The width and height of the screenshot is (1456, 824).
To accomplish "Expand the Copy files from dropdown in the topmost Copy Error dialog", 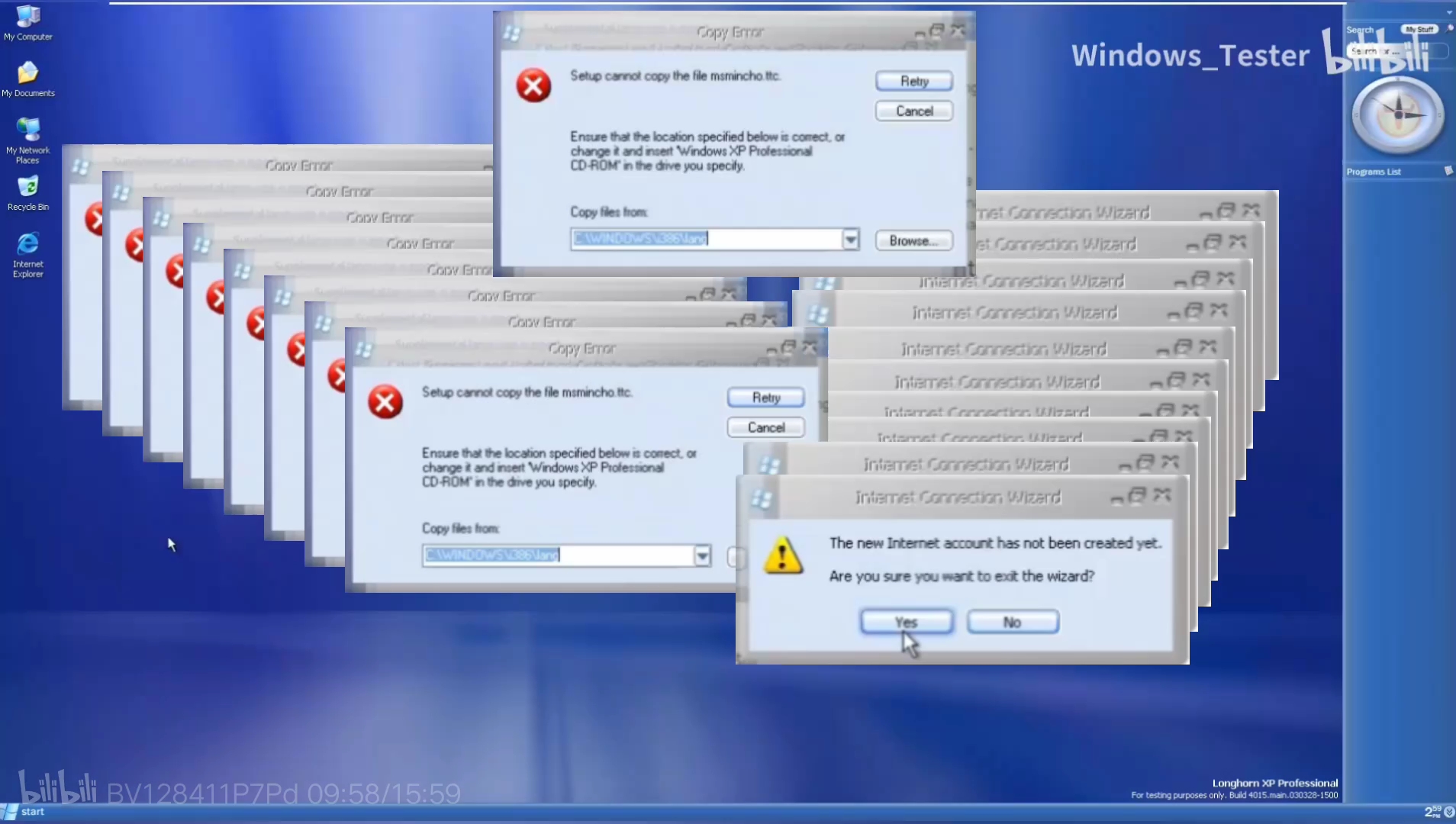I will (x=850, y=240).
